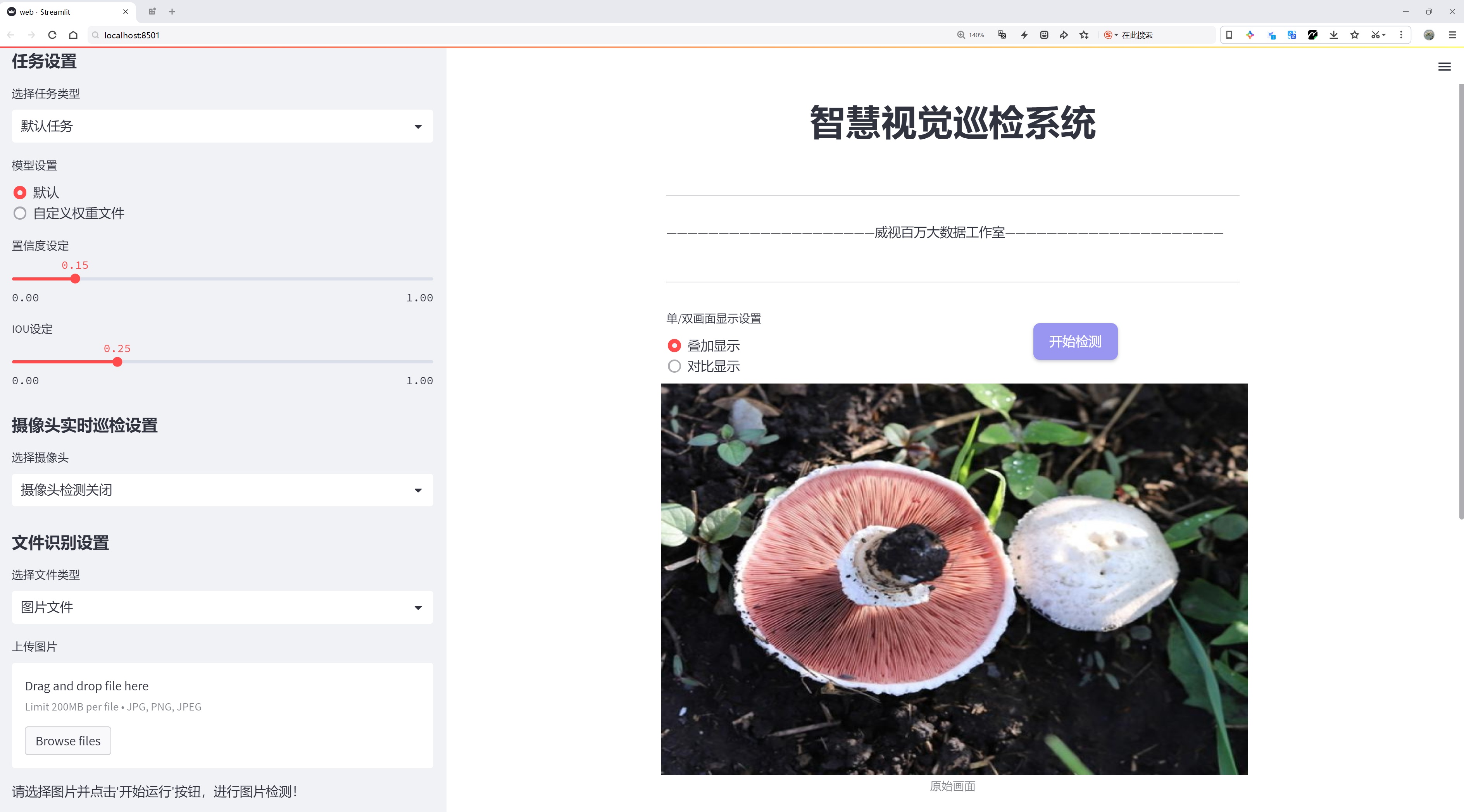Expand the 默认任务 task type dropdown
Viewport: 1464px width, 812px height.
pyautogui.click(x=222, y=126)
